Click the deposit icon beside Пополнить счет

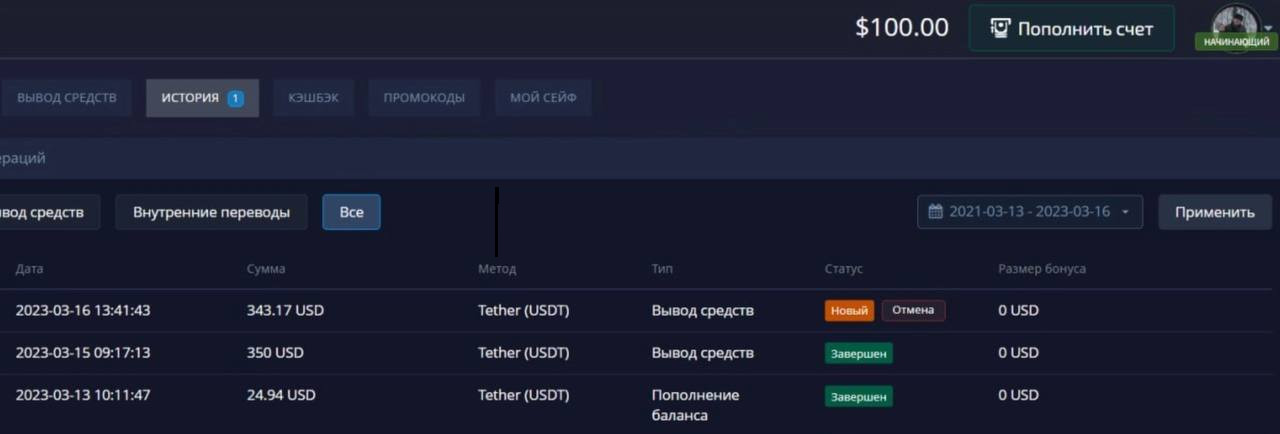pos(999,29)
